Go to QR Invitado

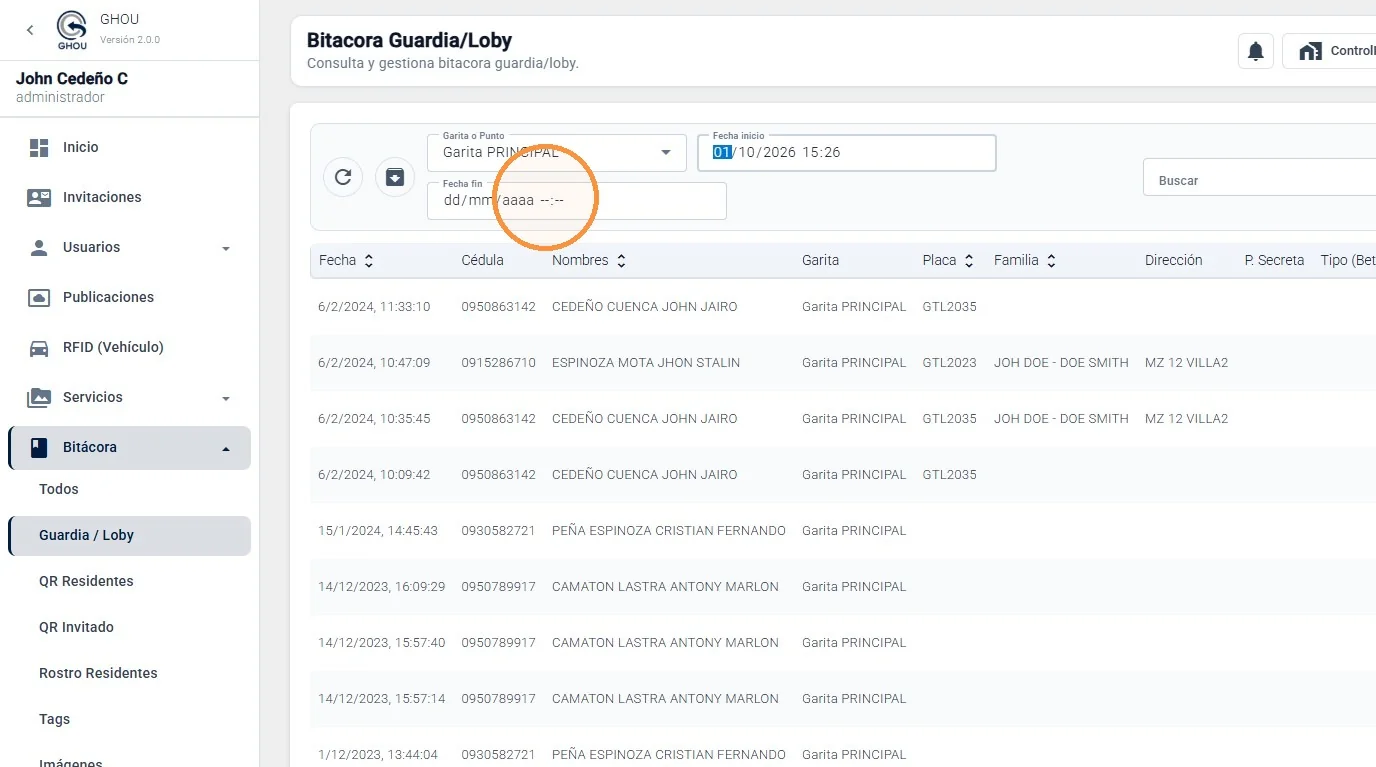pos(76,627)
